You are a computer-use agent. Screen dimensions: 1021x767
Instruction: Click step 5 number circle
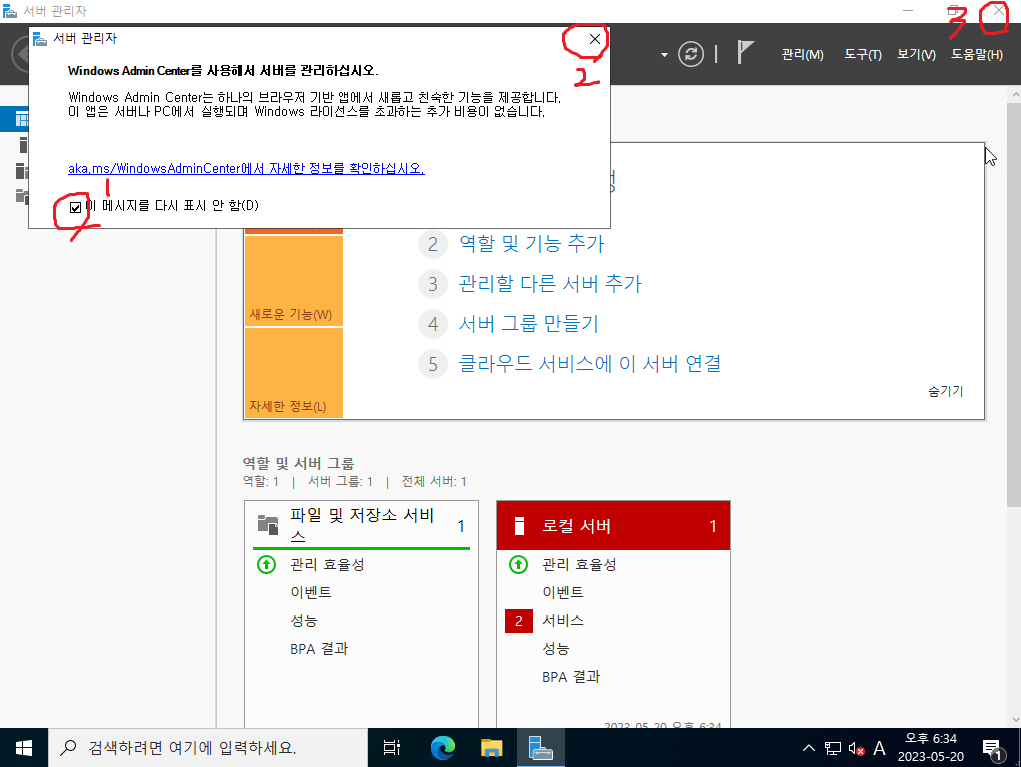433,364
